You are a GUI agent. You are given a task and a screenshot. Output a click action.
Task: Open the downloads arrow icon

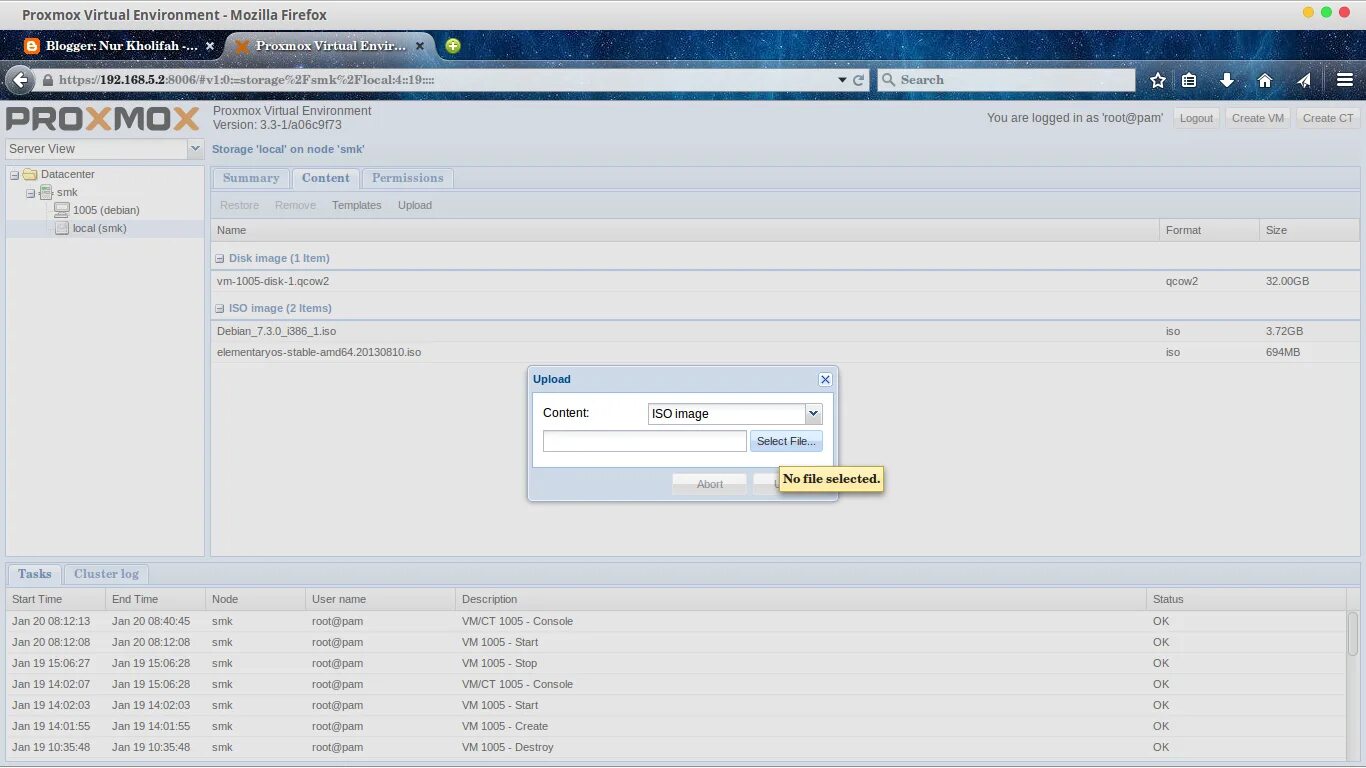click(1227, 80)
